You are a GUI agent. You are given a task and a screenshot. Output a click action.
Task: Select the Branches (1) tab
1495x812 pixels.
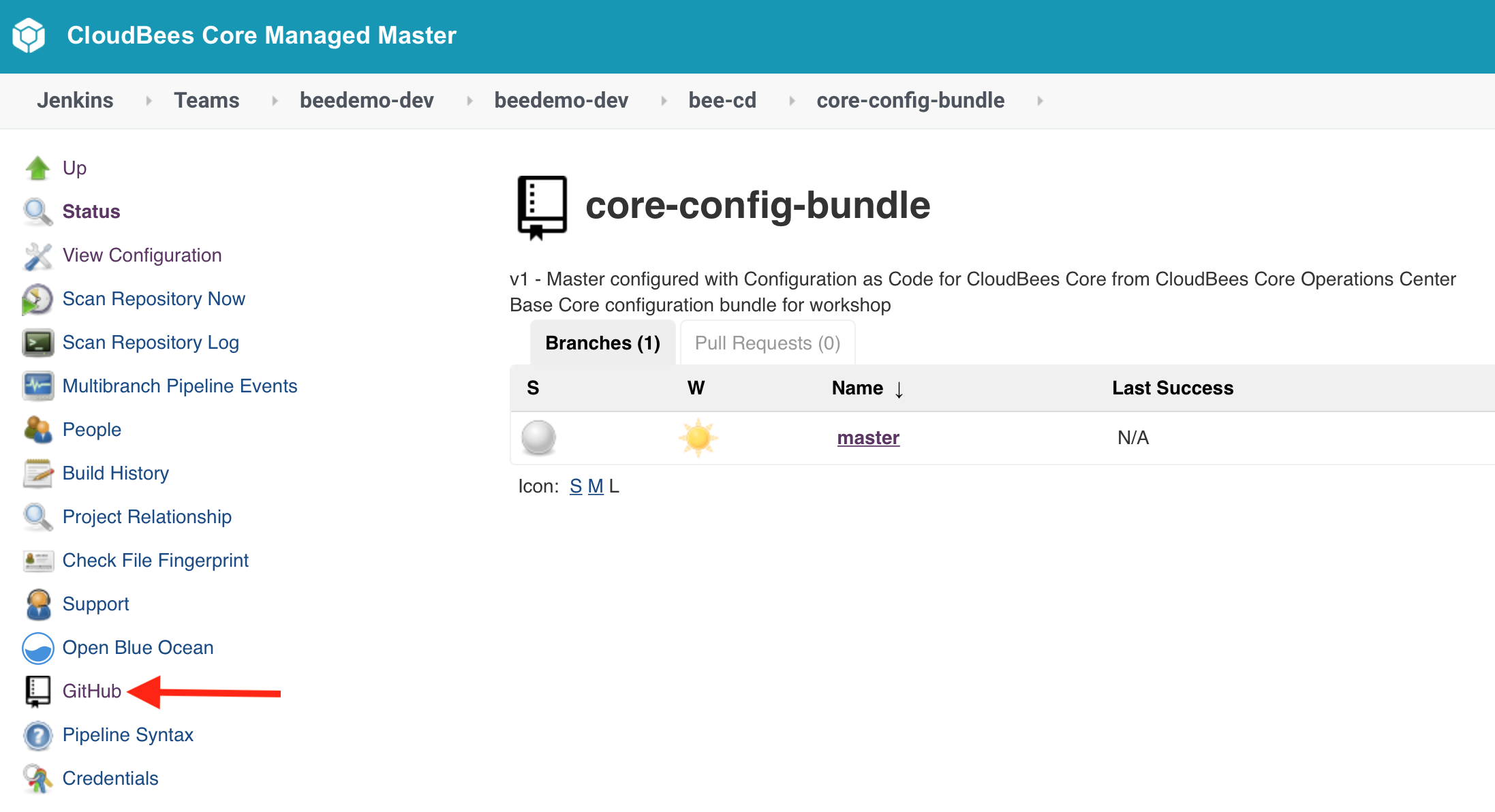point(603,343)
